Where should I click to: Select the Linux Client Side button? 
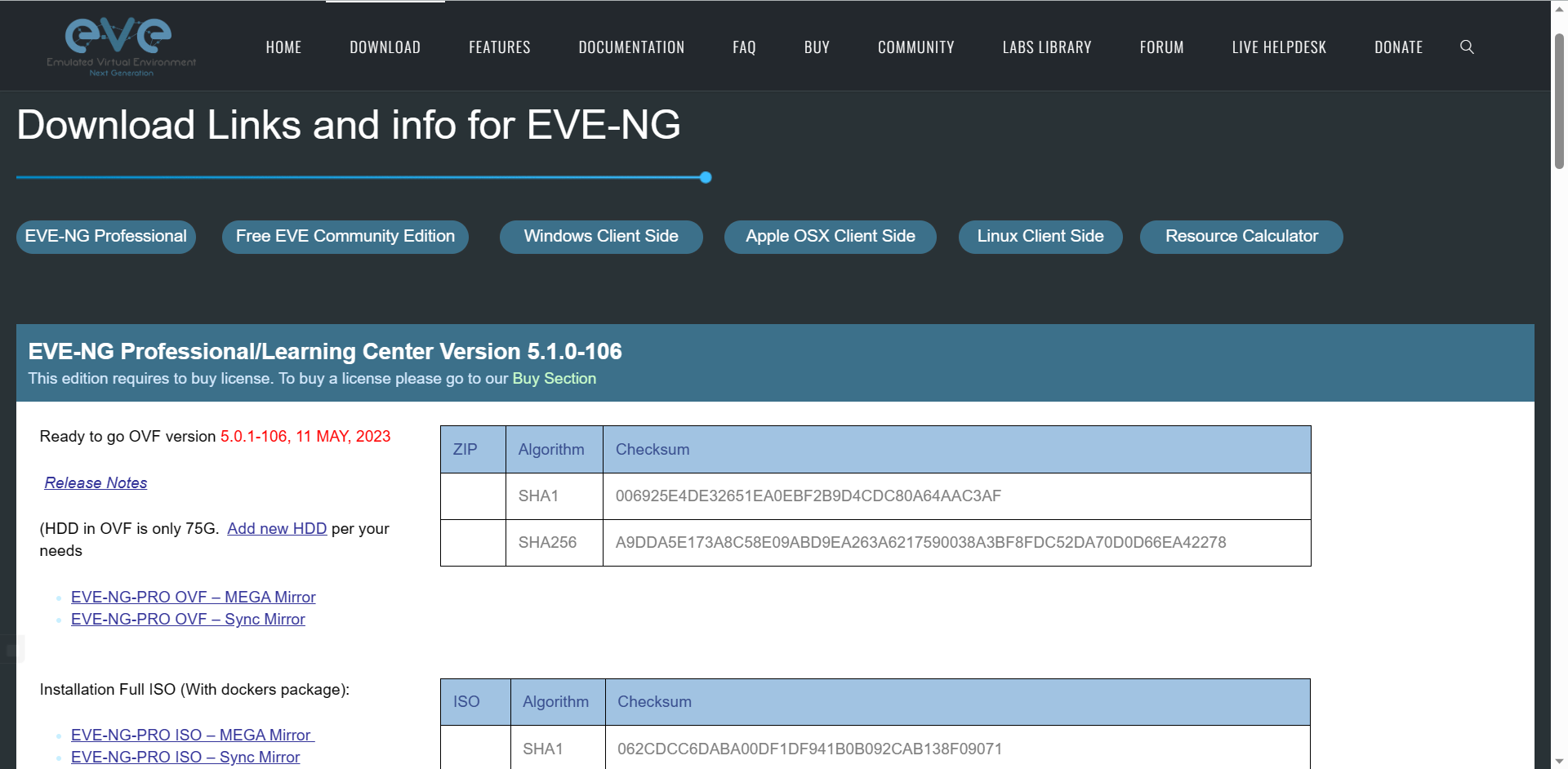coord(1040,237)
